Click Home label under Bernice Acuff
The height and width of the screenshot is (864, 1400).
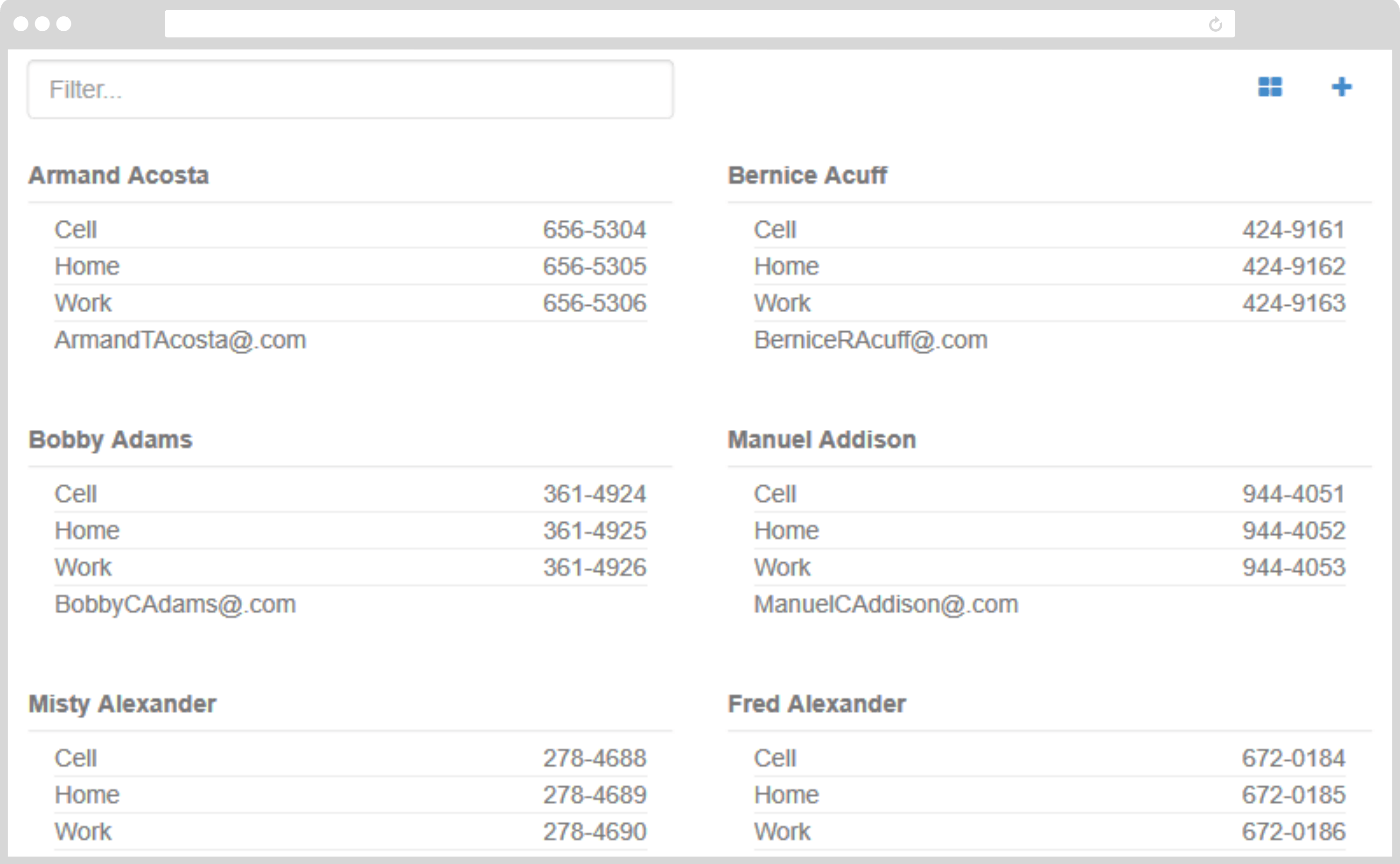pyautogui.click(x=786, y=266)
